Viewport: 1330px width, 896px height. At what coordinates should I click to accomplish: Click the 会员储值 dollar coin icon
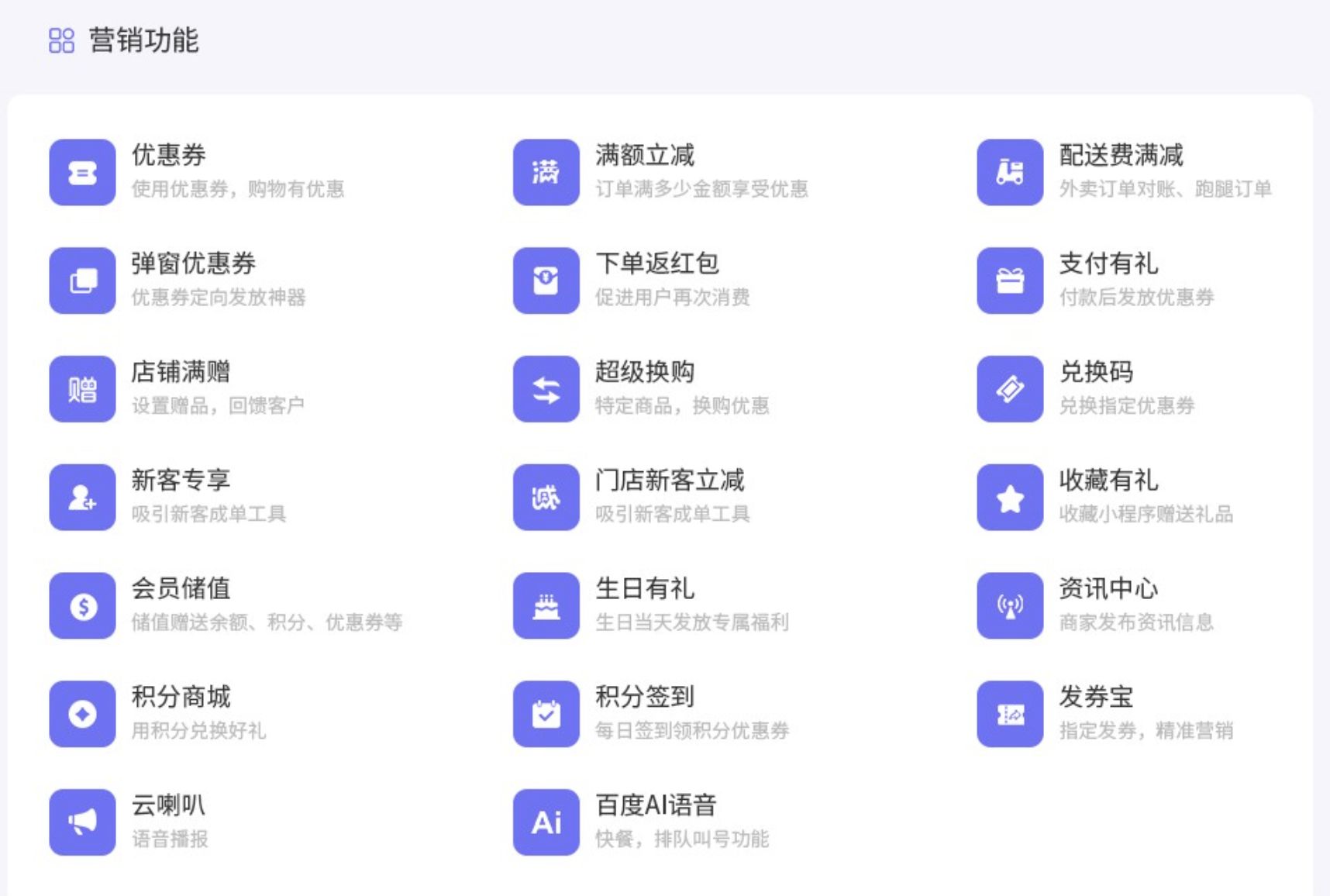click(82, 606)
